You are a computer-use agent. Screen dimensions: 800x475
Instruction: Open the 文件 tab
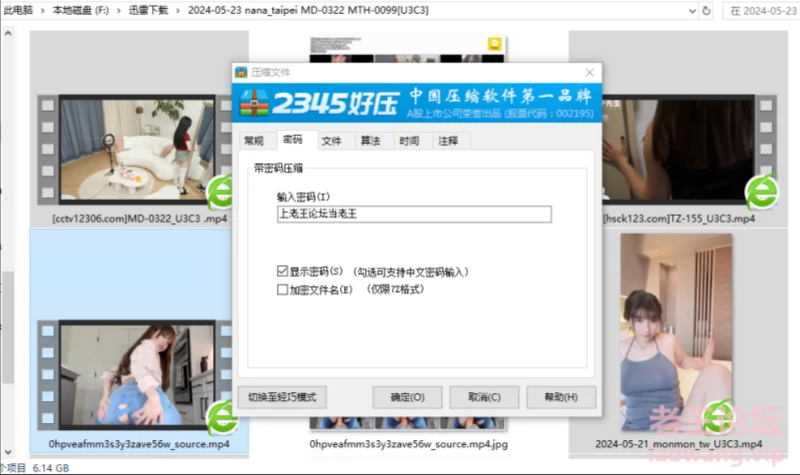point(332,141)
